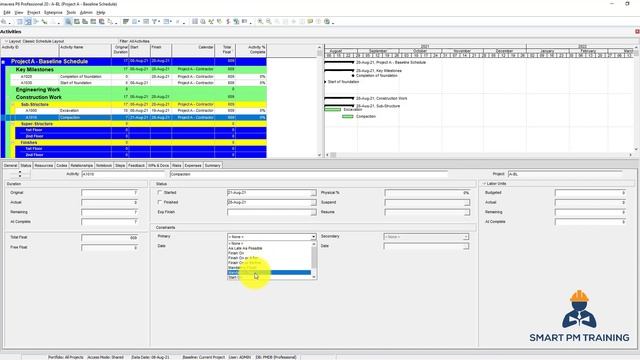The height and width of the screenshot is (360, 640).
Task: Open the Finished date picker button
Action: tap(313, 202)
